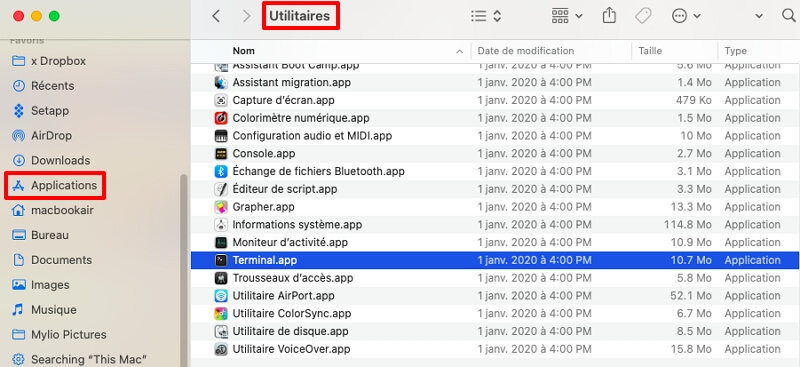Sort by Date de modification column

[526, 51]
